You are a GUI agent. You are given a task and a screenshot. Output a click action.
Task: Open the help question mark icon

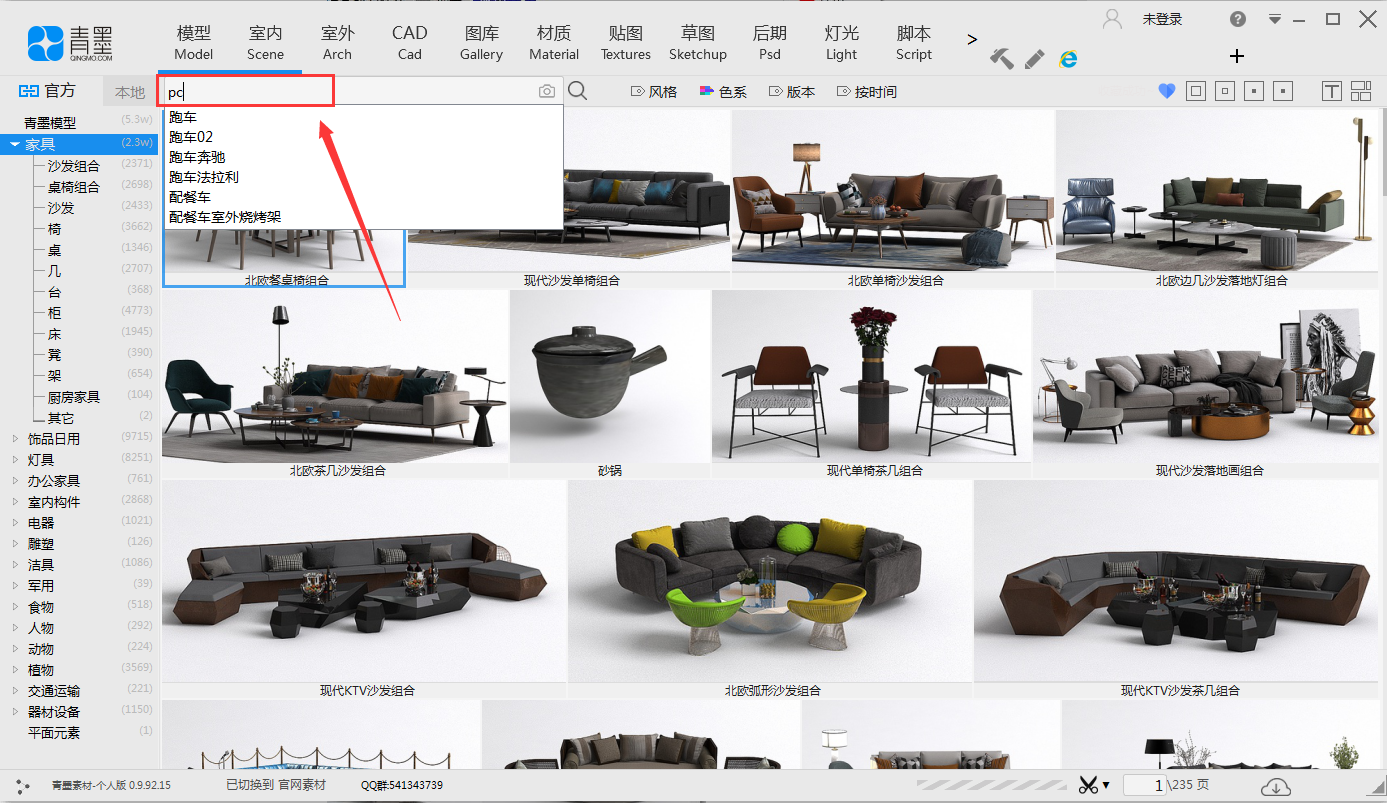[x=1238, y=19]
